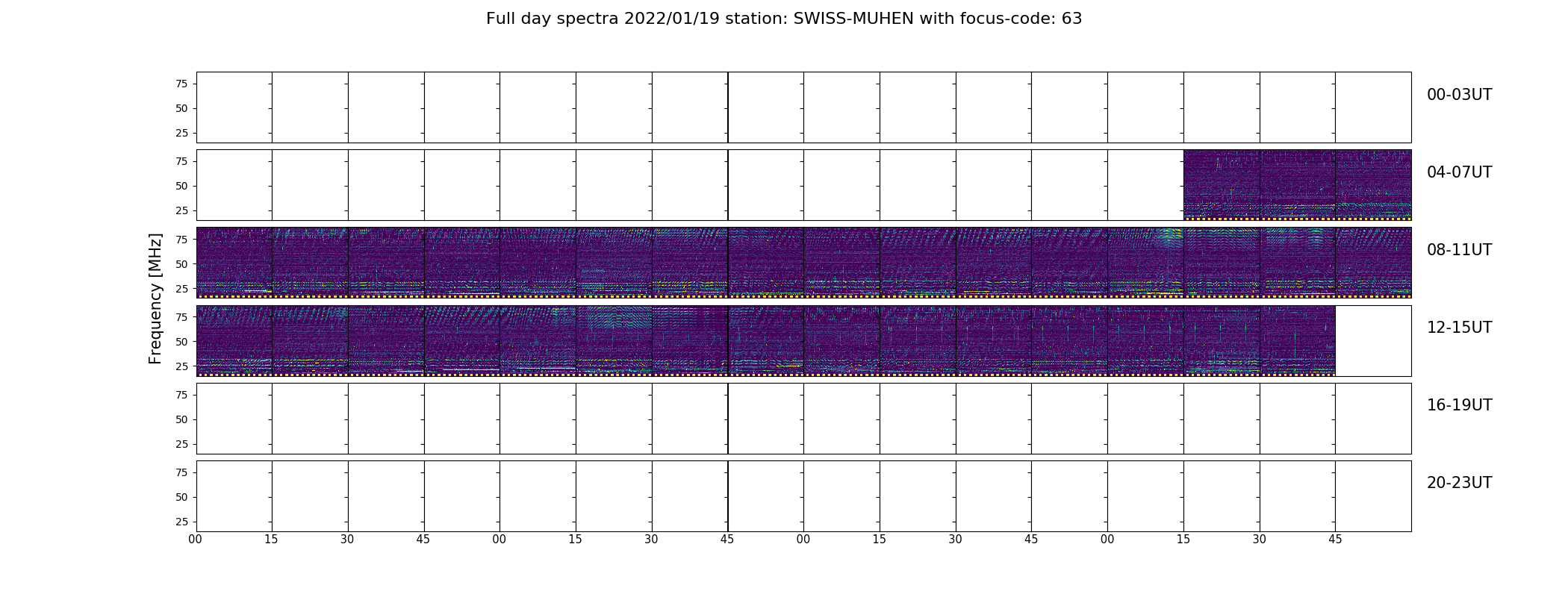Select the 04-07UT row label

pos(1459,172)
